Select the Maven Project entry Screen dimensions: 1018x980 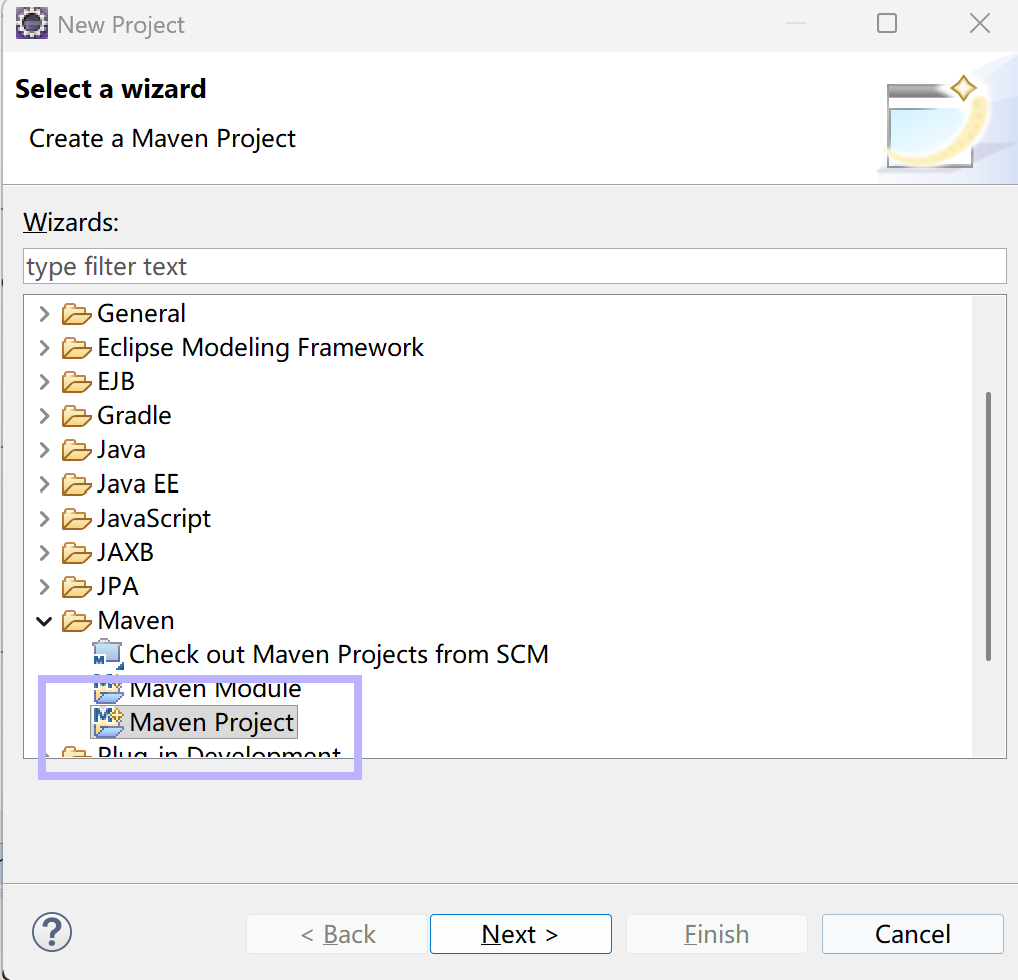point(212,723)
